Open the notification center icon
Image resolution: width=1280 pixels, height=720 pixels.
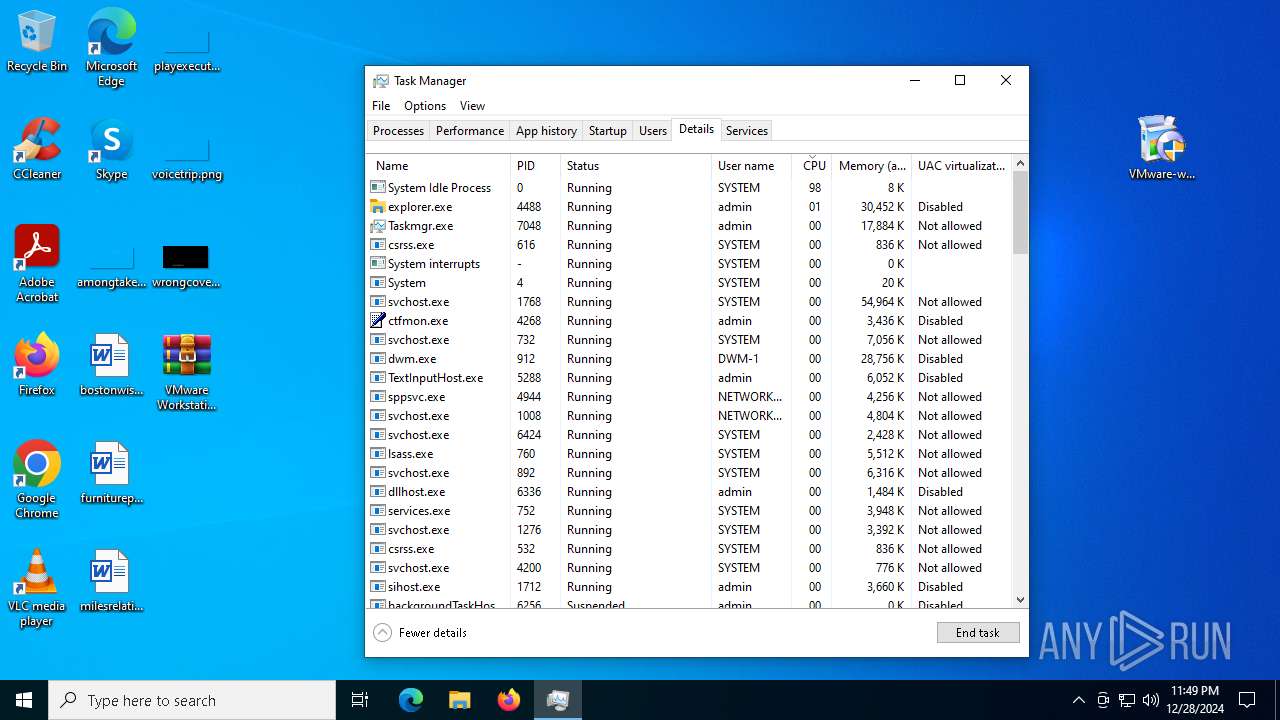(1247, 700)
